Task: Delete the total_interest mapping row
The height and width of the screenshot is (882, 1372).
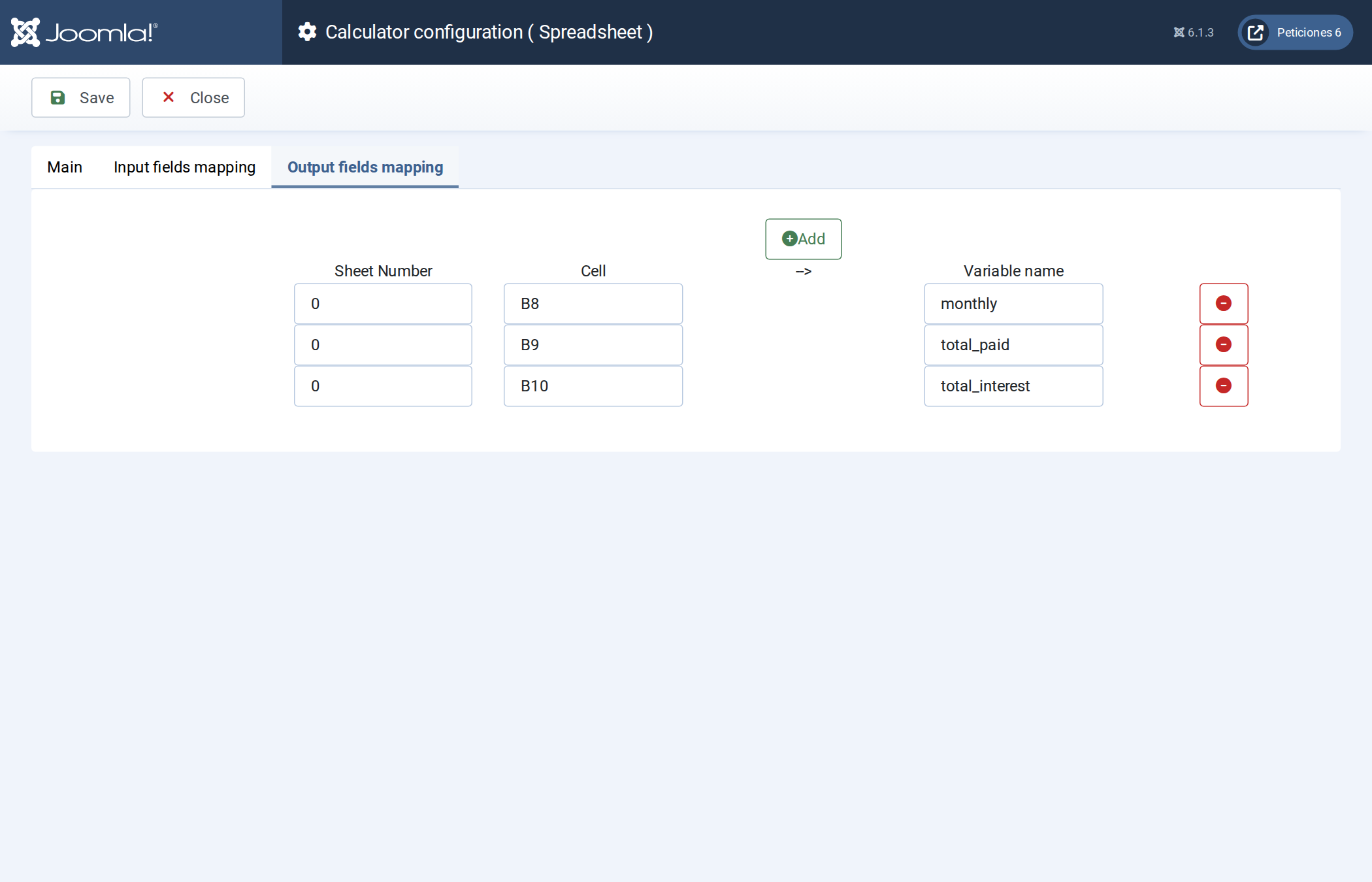Action: 1224,386
